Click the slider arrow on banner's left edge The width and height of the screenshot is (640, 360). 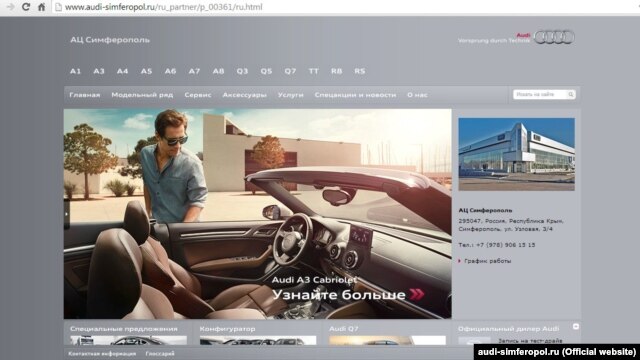67,213
